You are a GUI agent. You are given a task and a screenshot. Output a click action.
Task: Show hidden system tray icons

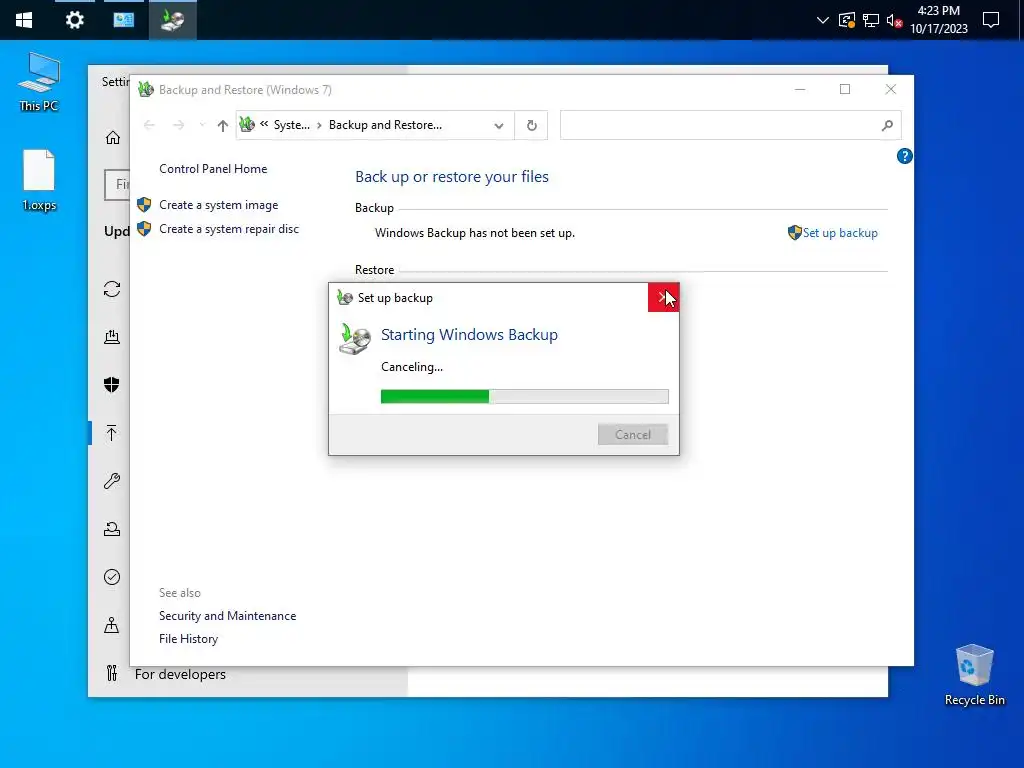[823, 20]
